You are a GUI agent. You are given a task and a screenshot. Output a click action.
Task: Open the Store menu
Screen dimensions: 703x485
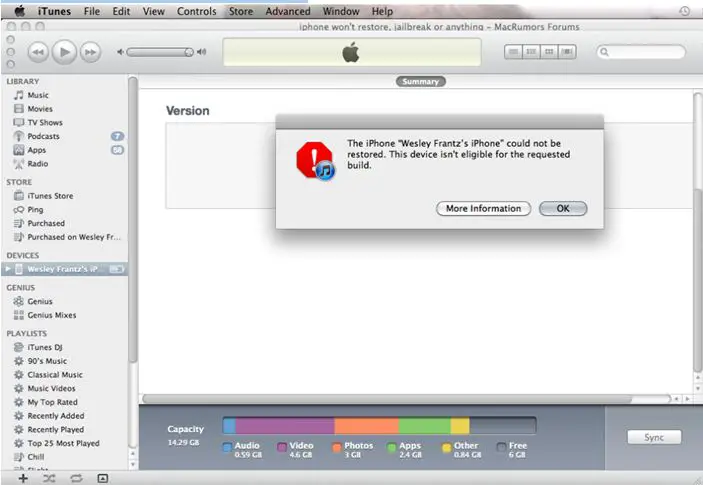(241, 11)
